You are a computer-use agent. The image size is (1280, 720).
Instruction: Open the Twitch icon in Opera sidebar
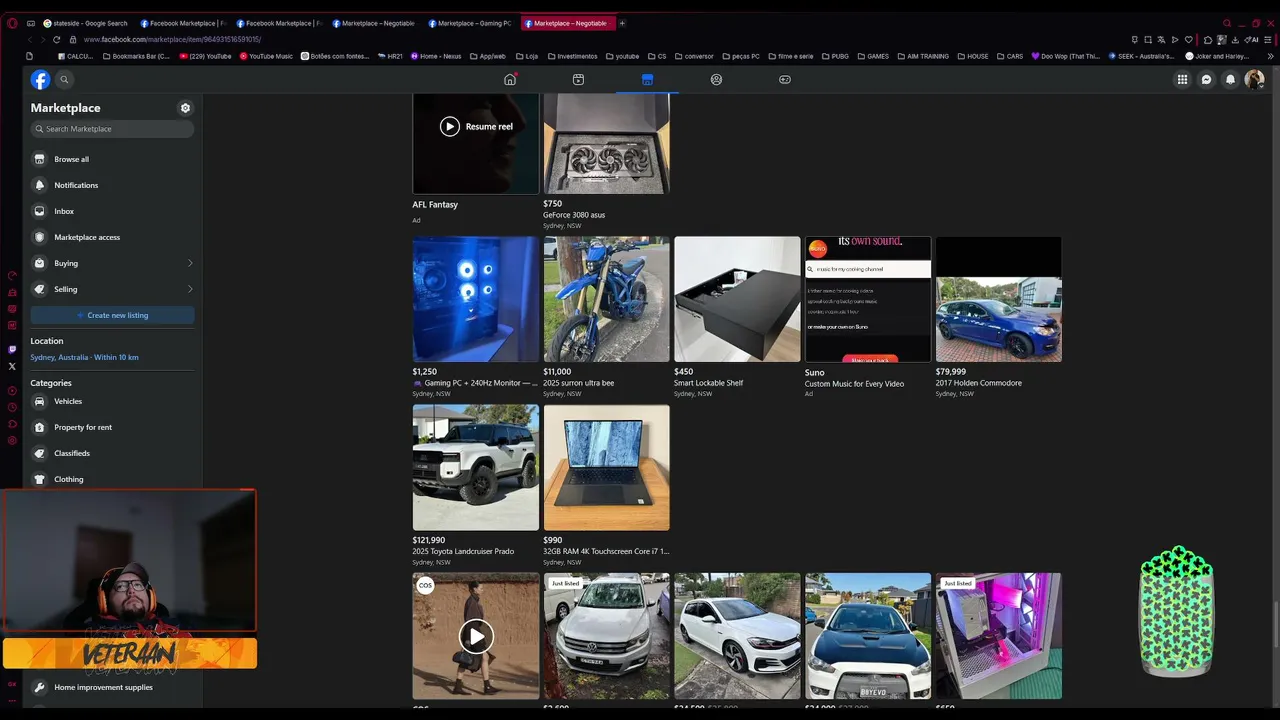click(12, 350)
